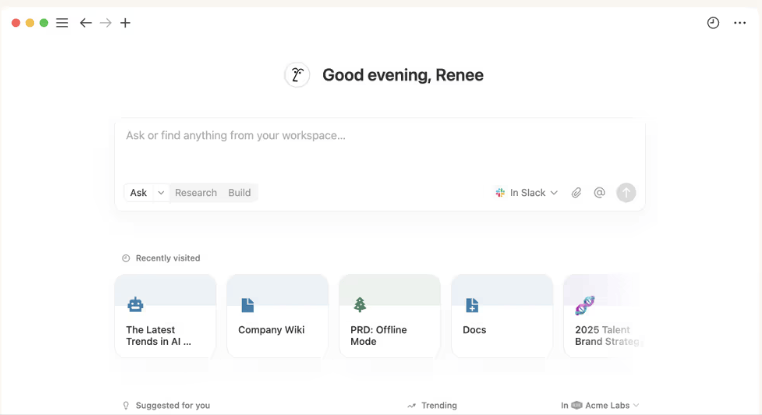Click the document-plus icon on Docs card
Screen dimensions: 762x415
(x=472, y=305)
